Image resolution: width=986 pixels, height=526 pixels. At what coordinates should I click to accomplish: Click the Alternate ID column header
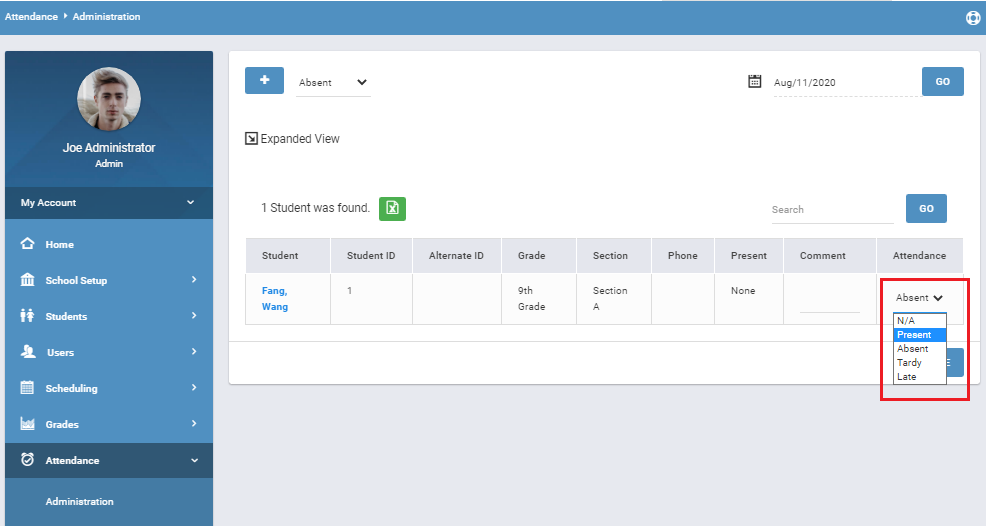pyautogui.click(x=457, y=255)
